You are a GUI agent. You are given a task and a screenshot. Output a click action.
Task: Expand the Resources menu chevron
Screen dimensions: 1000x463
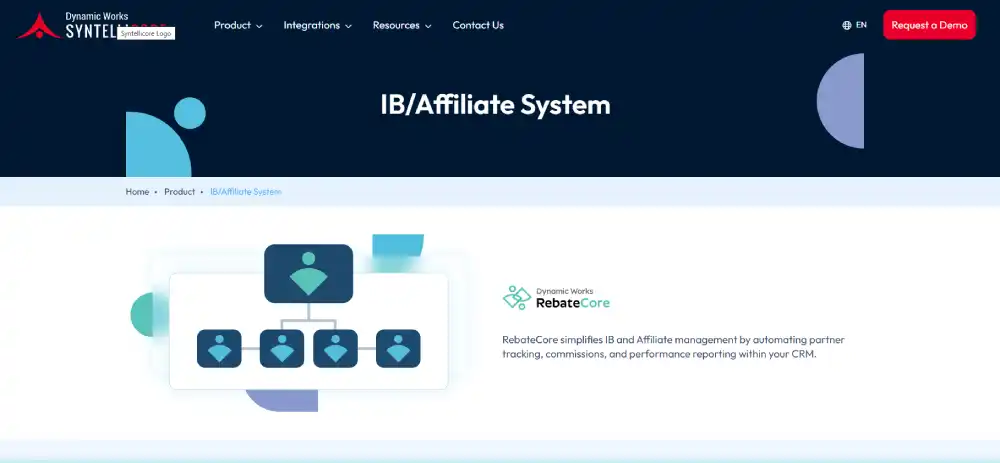(428, 26)
